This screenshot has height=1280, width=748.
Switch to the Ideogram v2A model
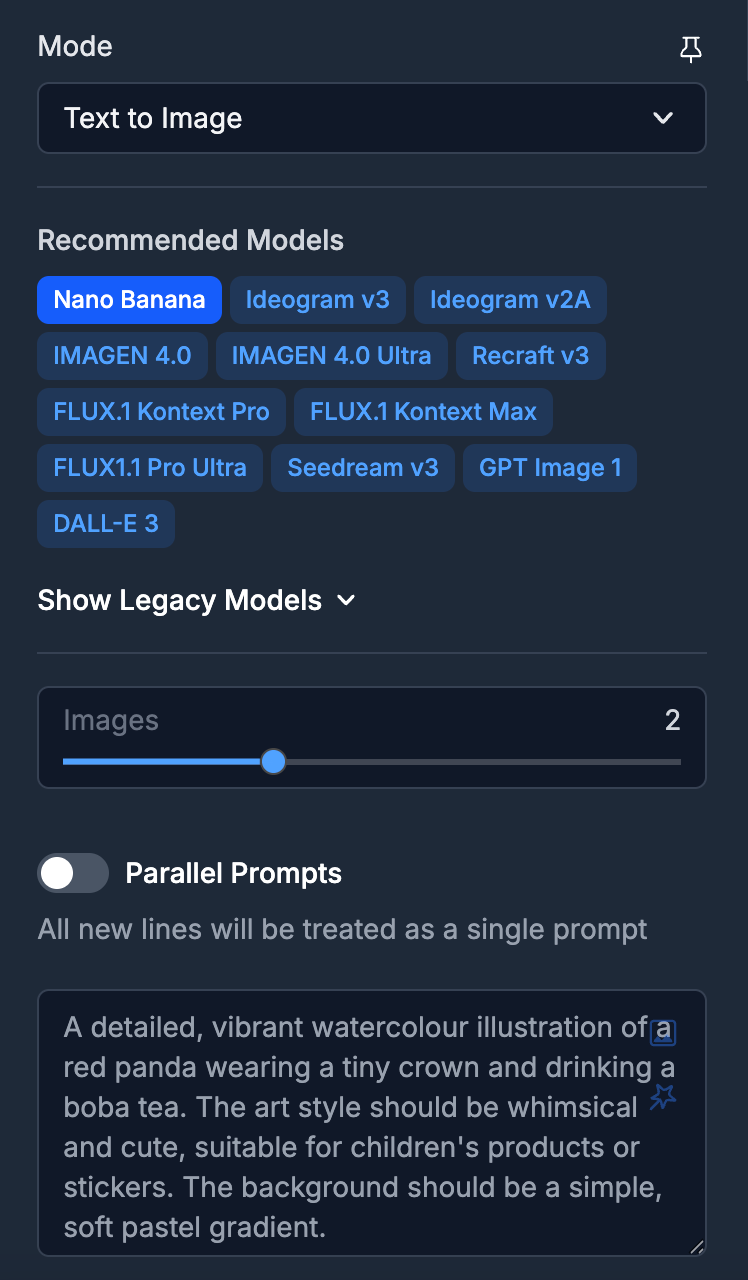510,300
